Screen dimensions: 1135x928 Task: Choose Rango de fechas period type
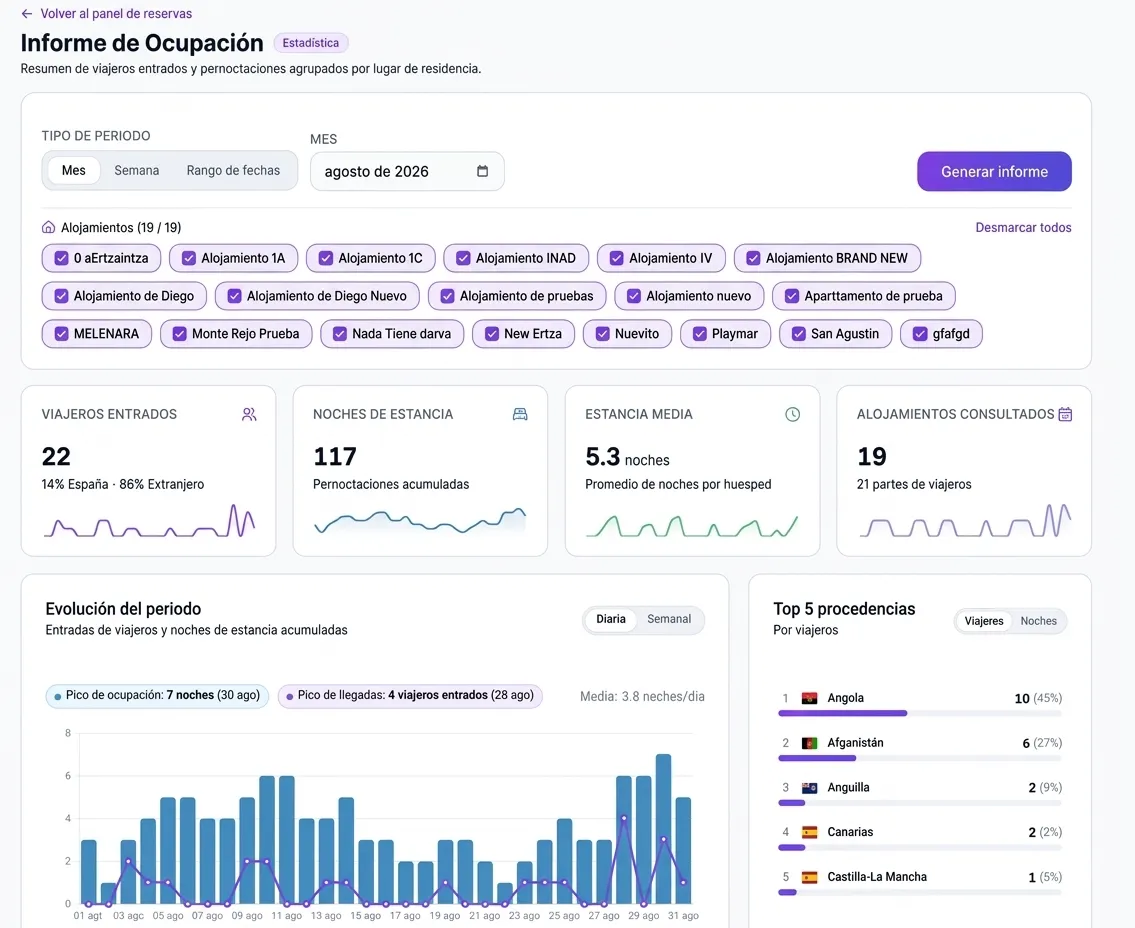233,171
